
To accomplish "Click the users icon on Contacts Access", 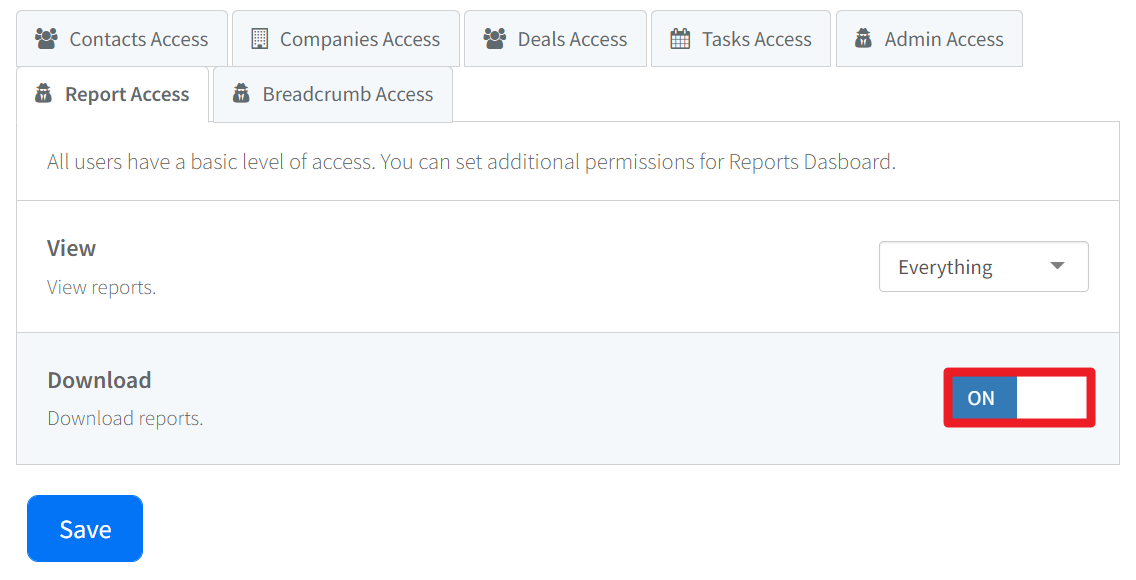I will pos(46,39).
